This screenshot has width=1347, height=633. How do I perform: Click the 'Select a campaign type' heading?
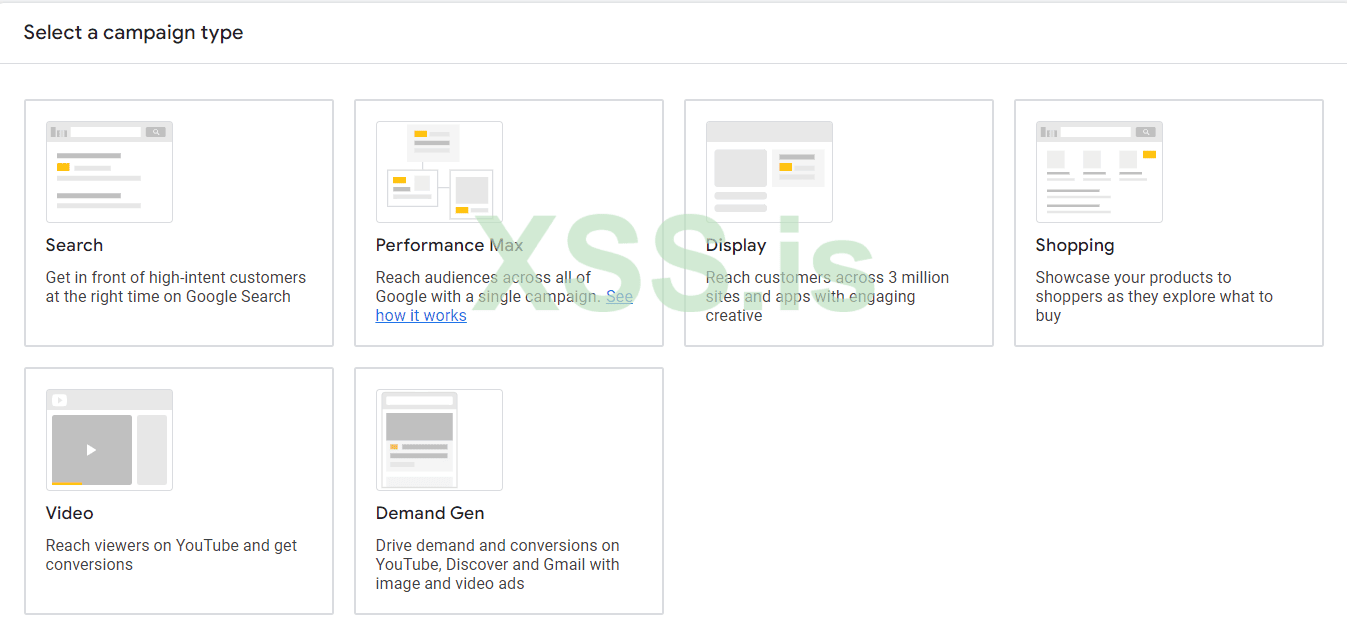point(133,33)
